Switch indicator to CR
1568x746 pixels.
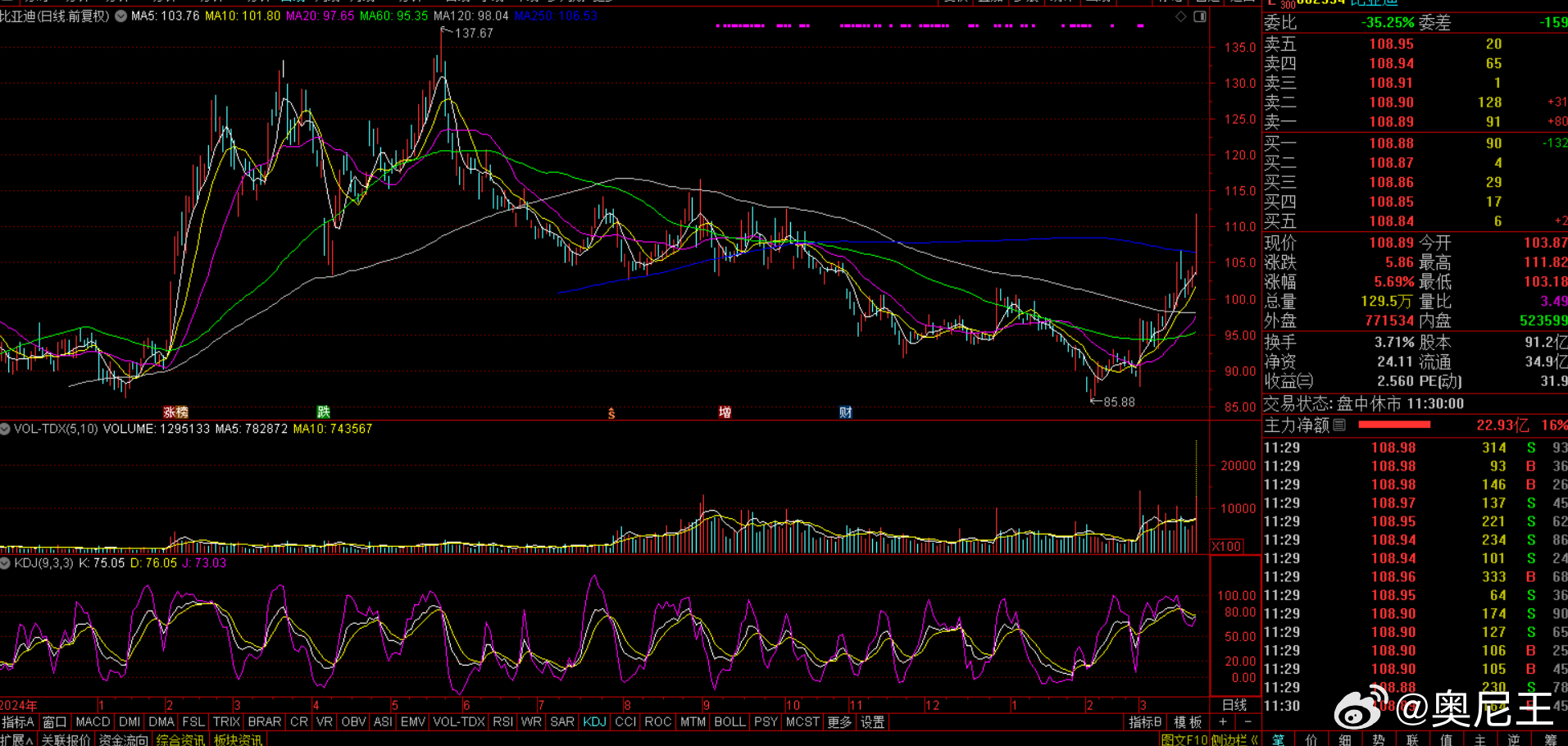[299, 722]
